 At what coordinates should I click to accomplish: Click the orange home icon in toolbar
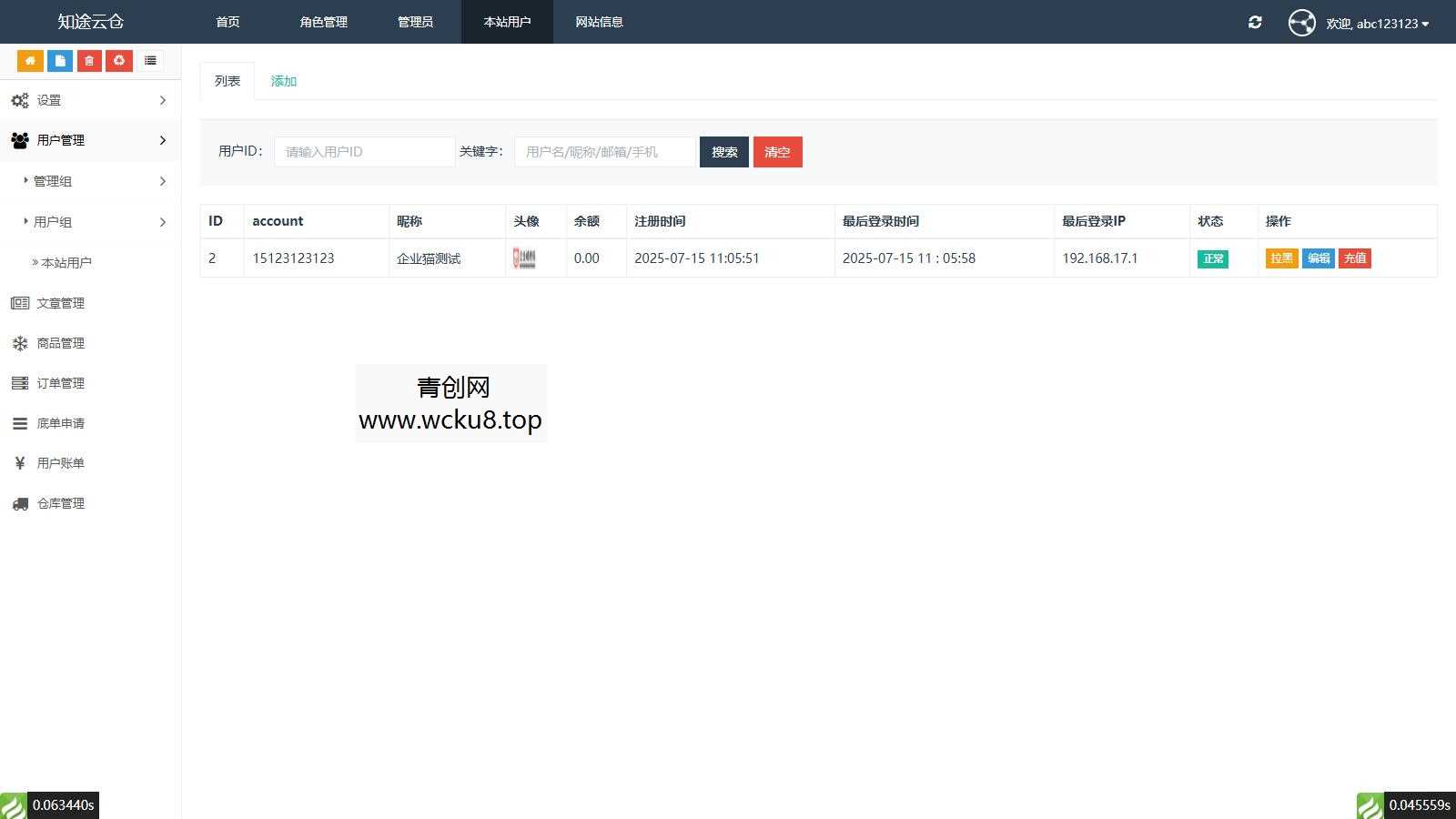pyautogui.click(x=30, y=60)
